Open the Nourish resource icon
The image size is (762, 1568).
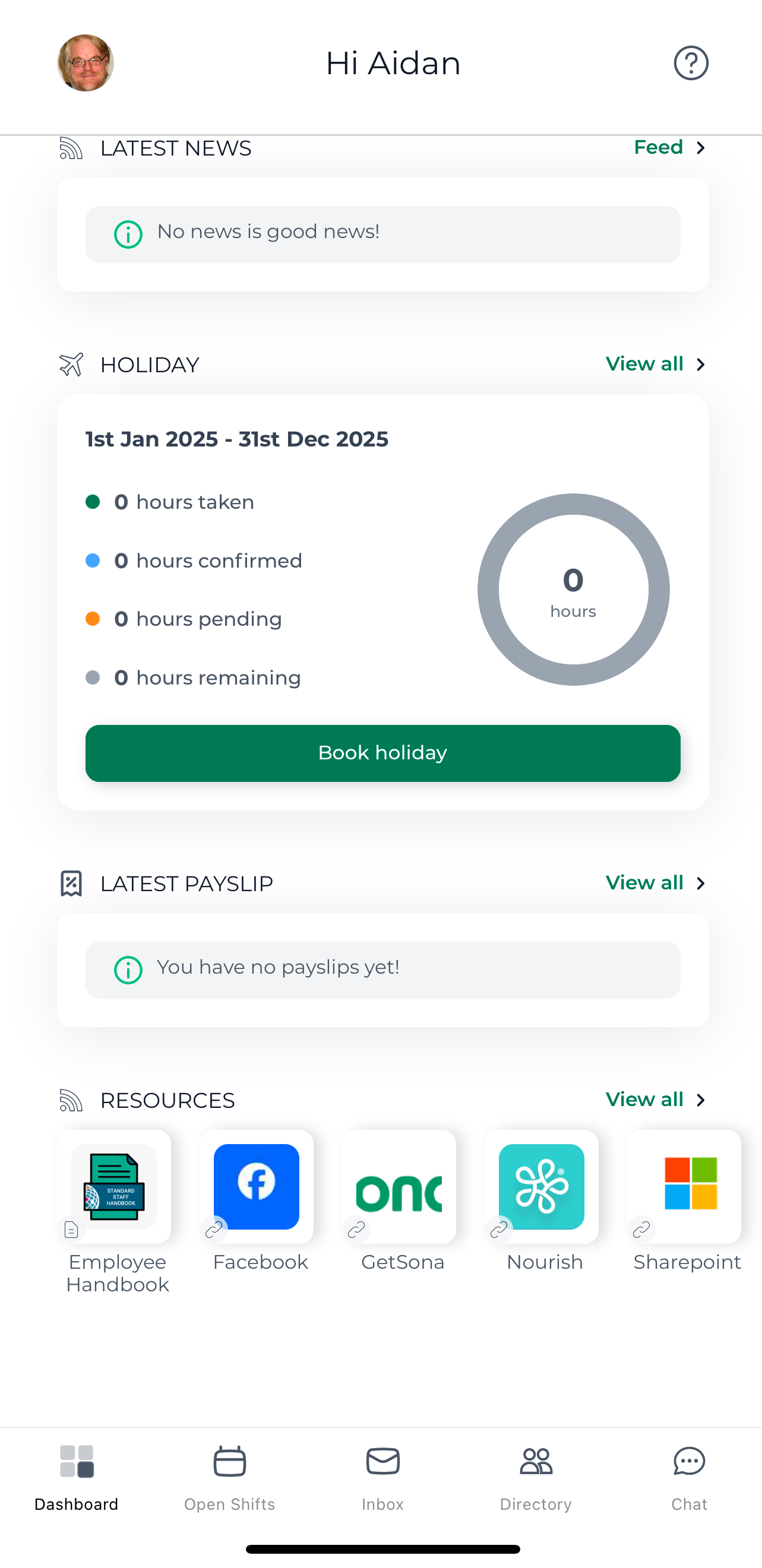pos(542,1186)
